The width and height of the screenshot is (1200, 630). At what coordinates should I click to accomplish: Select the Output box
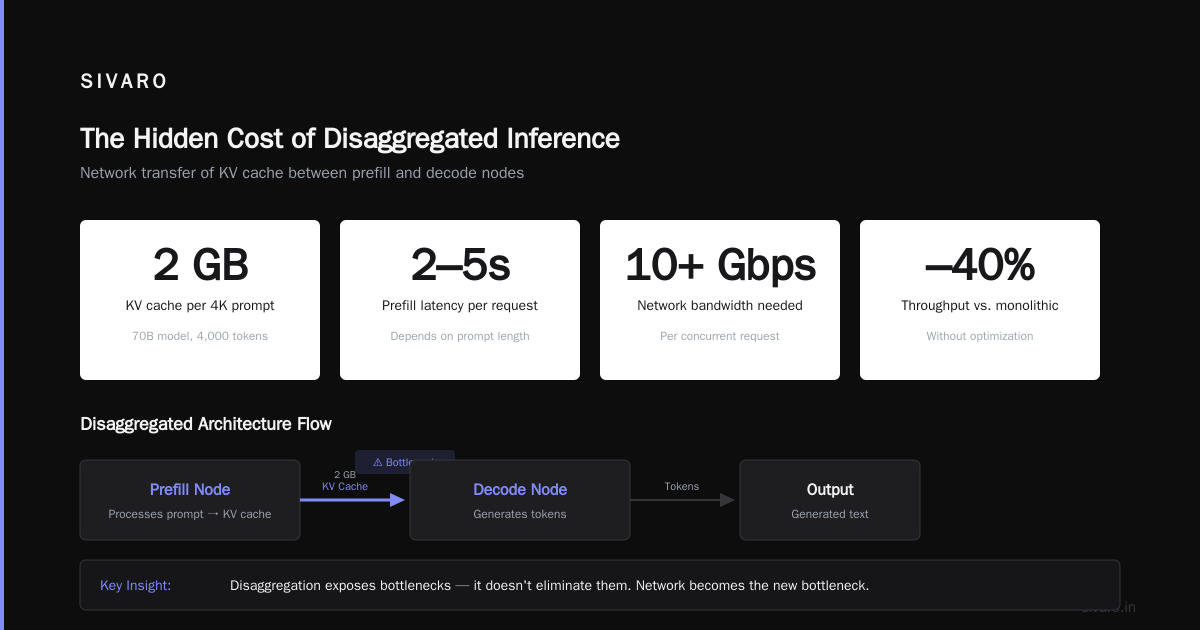(x=830, y=500)
